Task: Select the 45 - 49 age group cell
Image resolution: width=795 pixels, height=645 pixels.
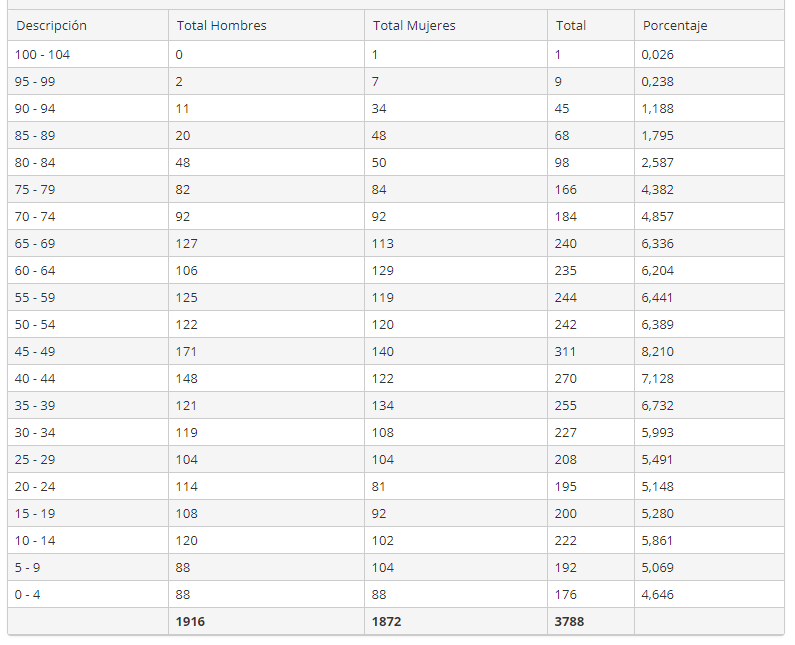Action: tap(36, 352)
